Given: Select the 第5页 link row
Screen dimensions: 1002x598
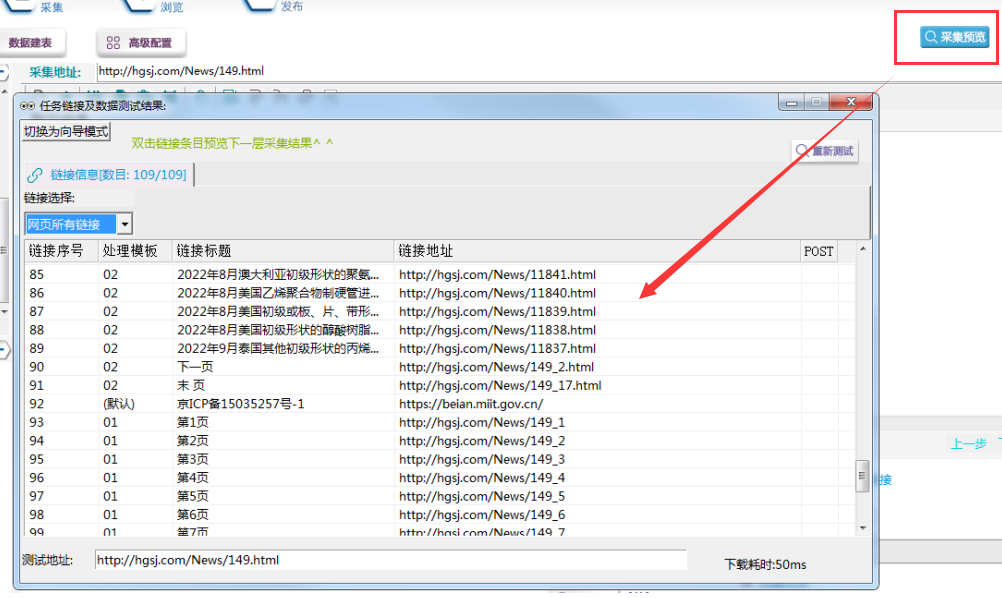Looking at the screenshot, I should (440, 497).
